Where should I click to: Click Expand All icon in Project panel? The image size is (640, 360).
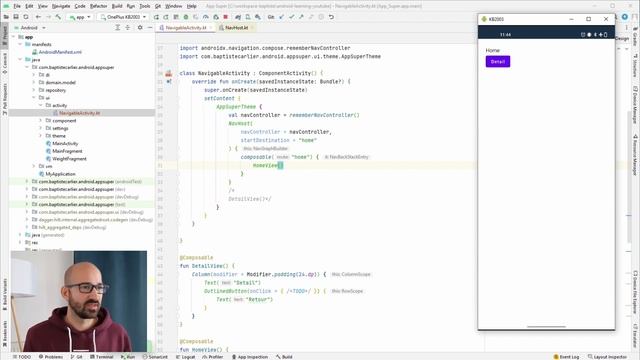pos(118,27)
